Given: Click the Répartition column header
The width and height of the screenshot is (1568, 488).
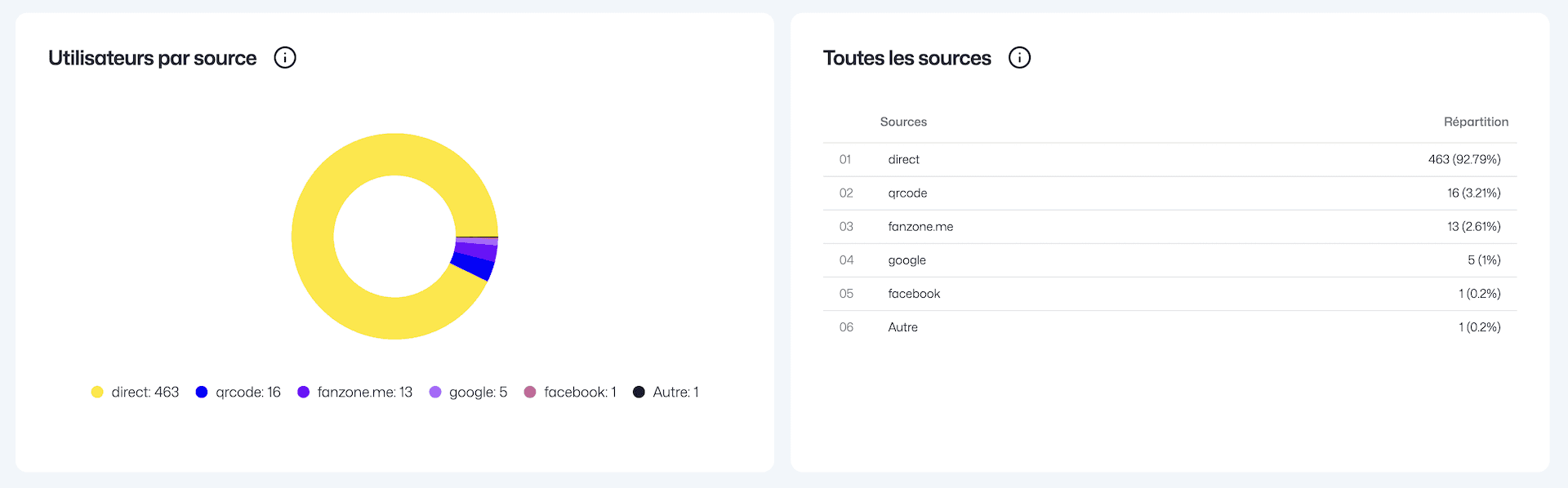Looking at the screenshot, I should tap(1475, 121).
